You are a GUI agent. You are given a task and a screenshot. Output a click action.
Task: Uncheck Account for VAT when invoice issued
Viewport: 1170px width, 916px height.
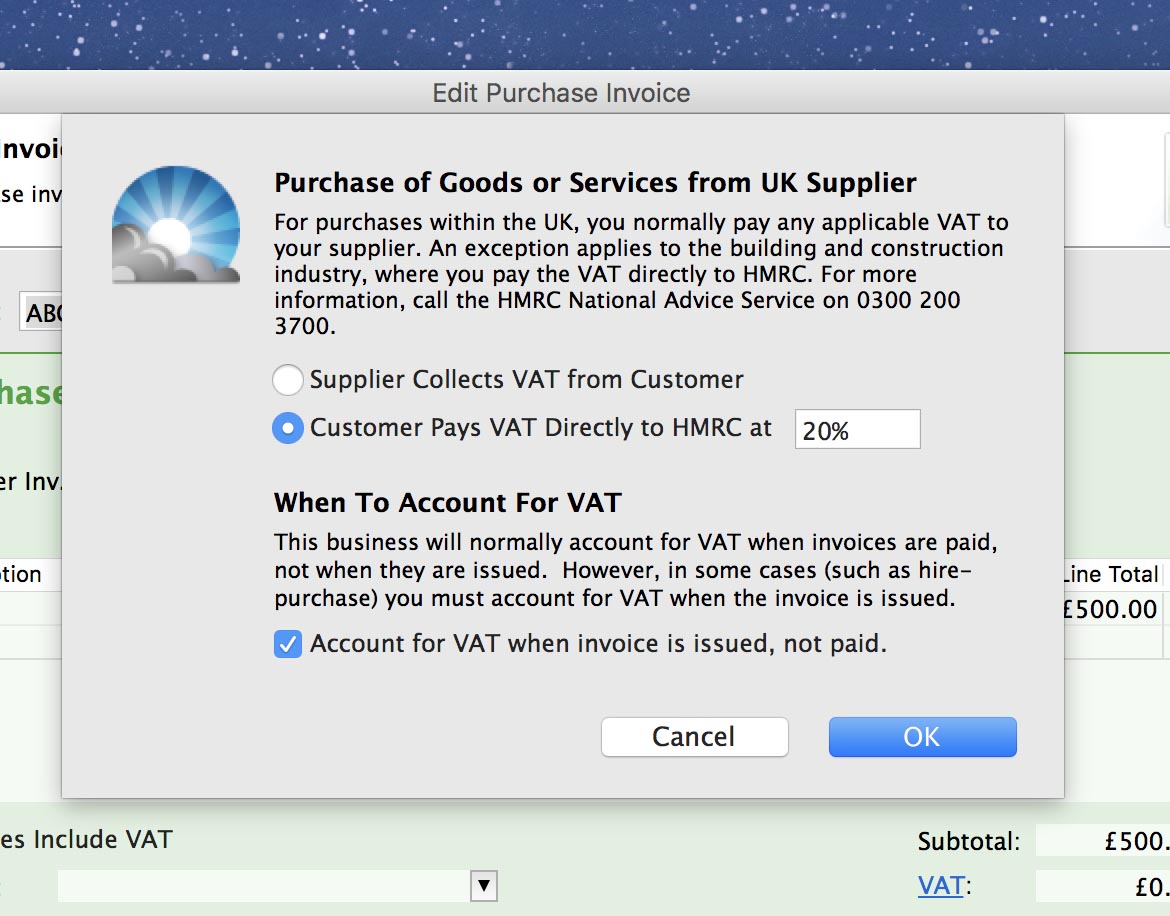tap(288, 645)
